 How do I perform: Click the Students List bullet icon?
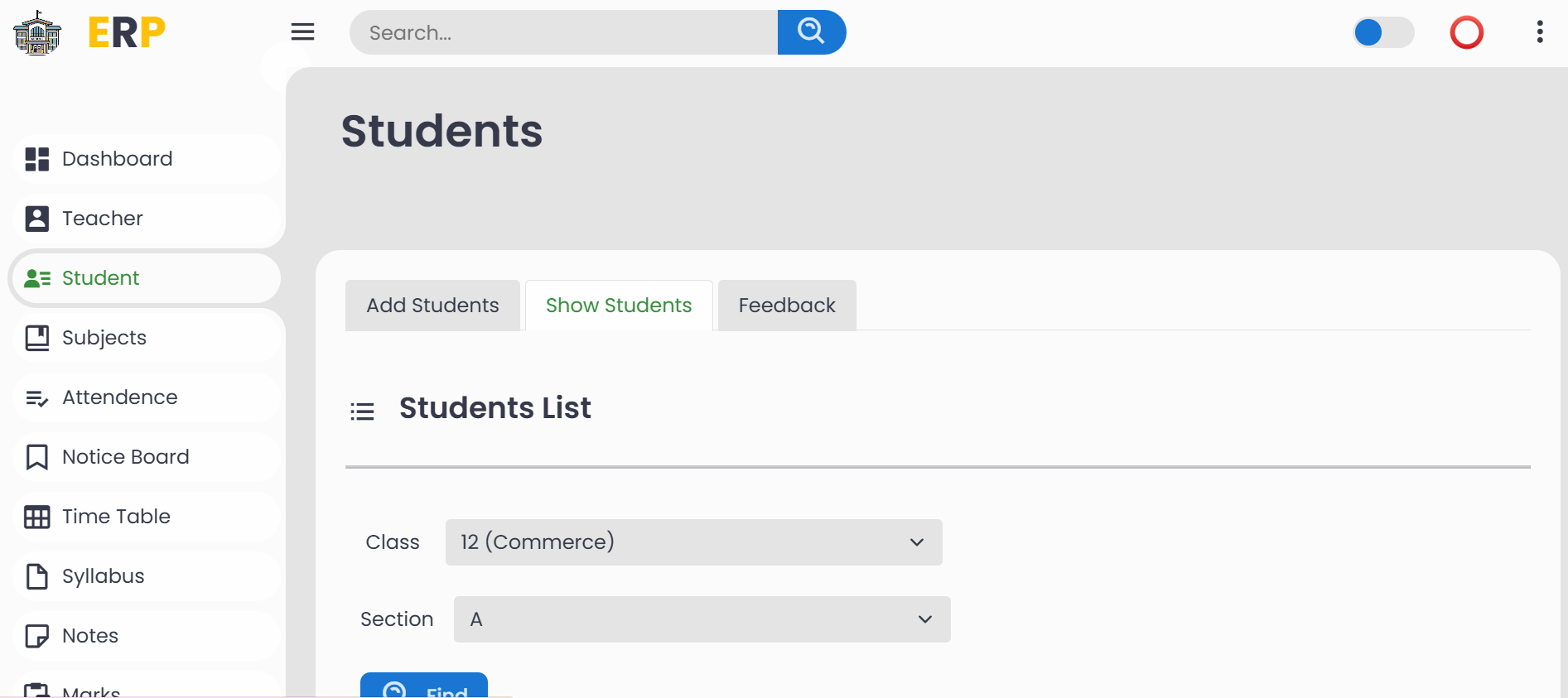pyautogui.click(x=362, y=411)
